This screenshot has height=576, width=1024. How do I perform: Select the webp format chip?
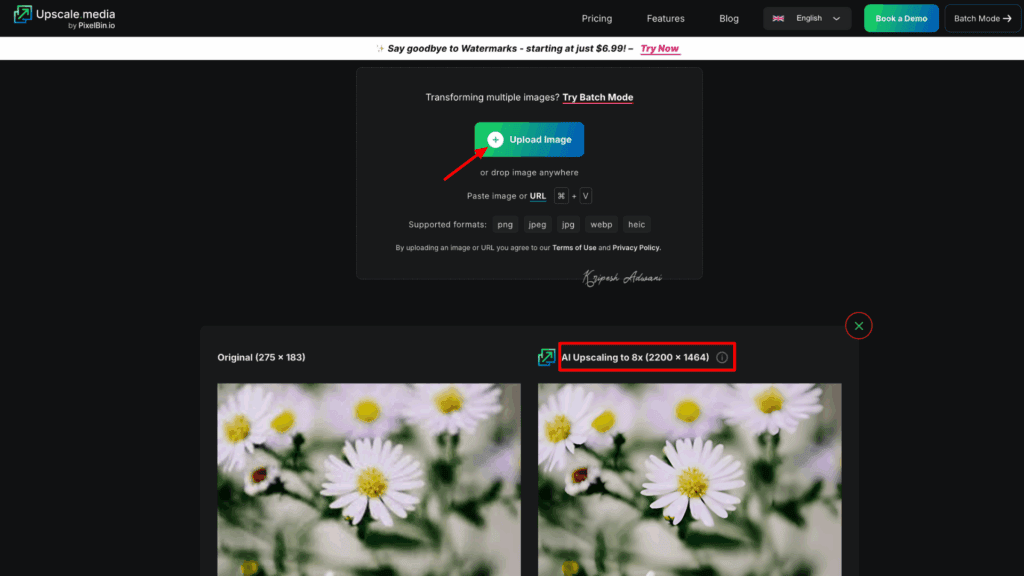pos(601,224)
